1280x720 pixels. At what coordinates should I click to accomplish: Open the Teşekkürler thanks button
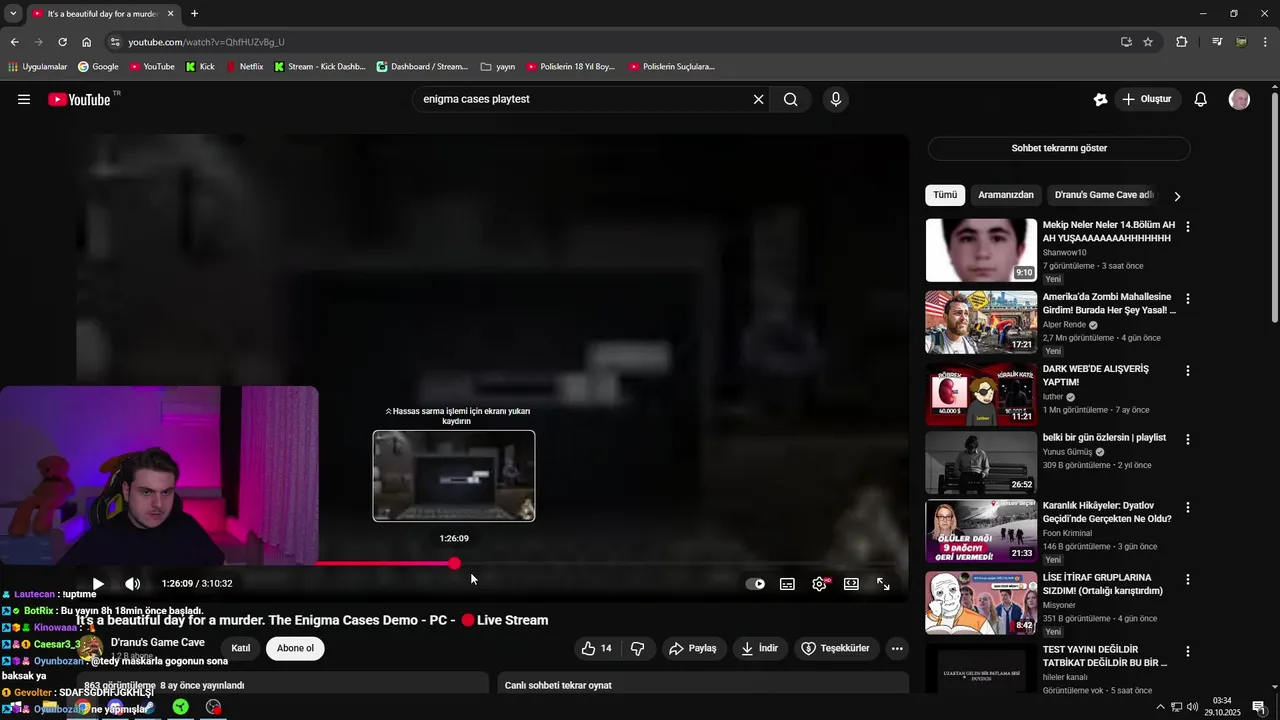(x=835, y=648)
